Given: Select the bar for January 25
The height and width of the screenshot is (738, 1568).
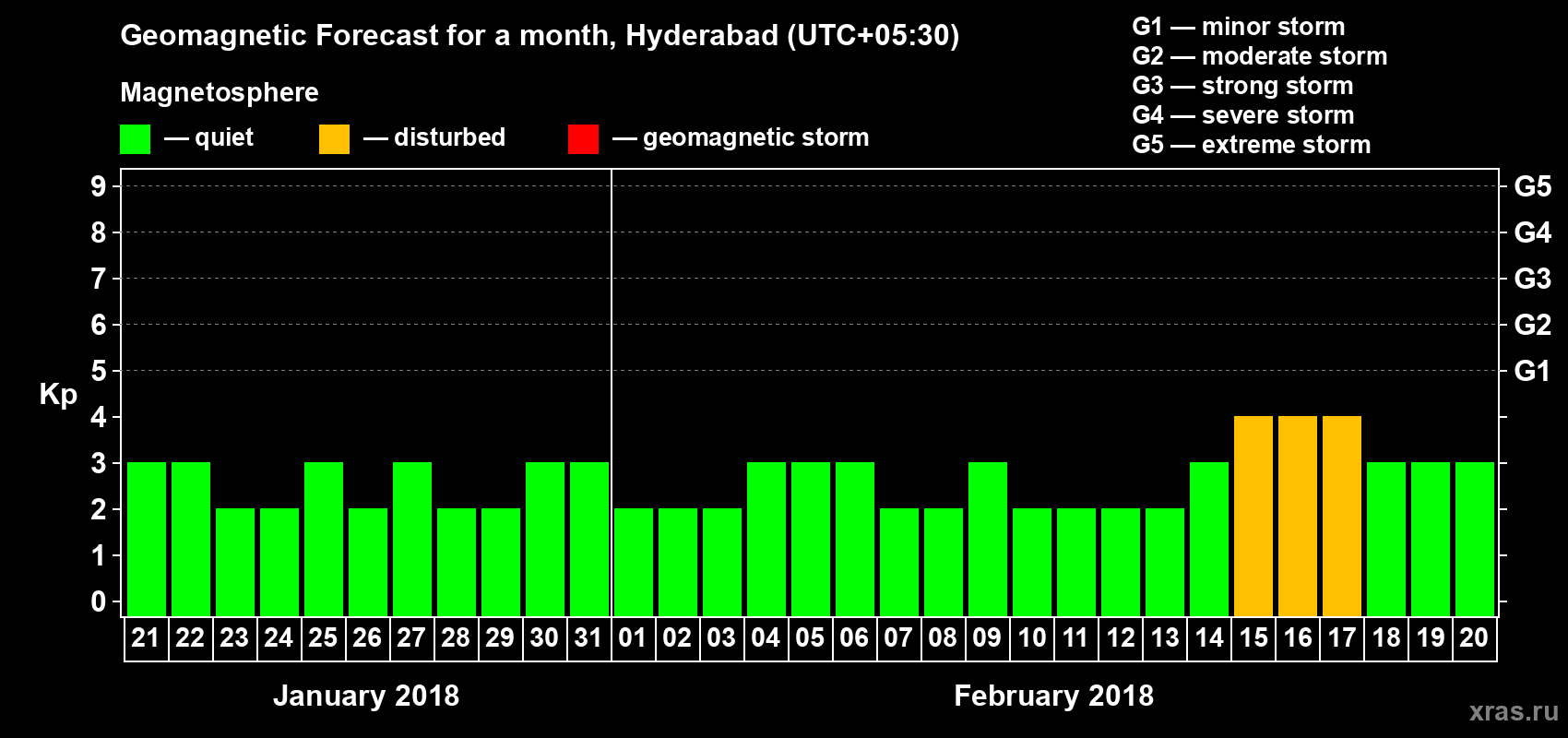Looking at the screenshot, I should pyautogui.click(x=324, y=539).
